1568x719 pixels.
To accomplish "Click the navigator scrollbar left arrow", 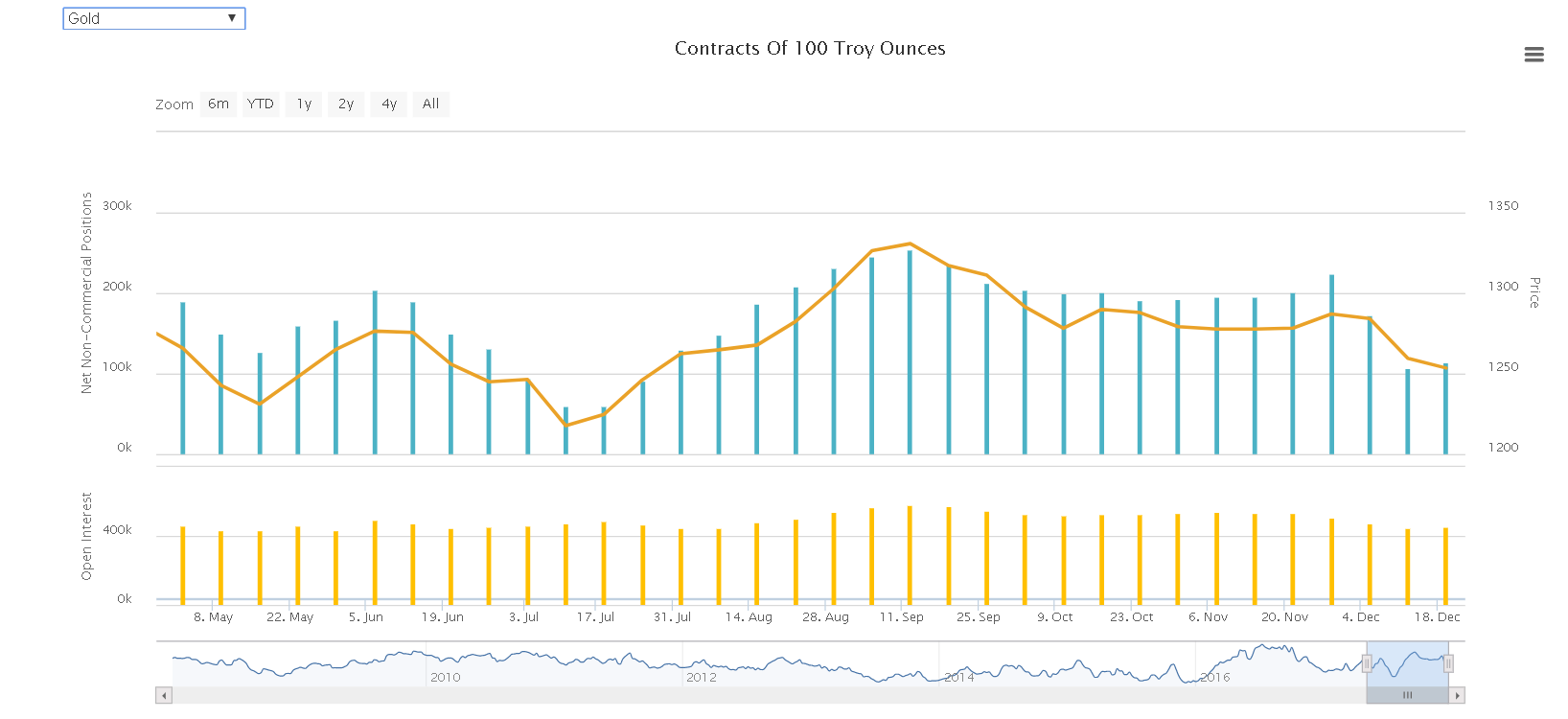I will point(164,696).
